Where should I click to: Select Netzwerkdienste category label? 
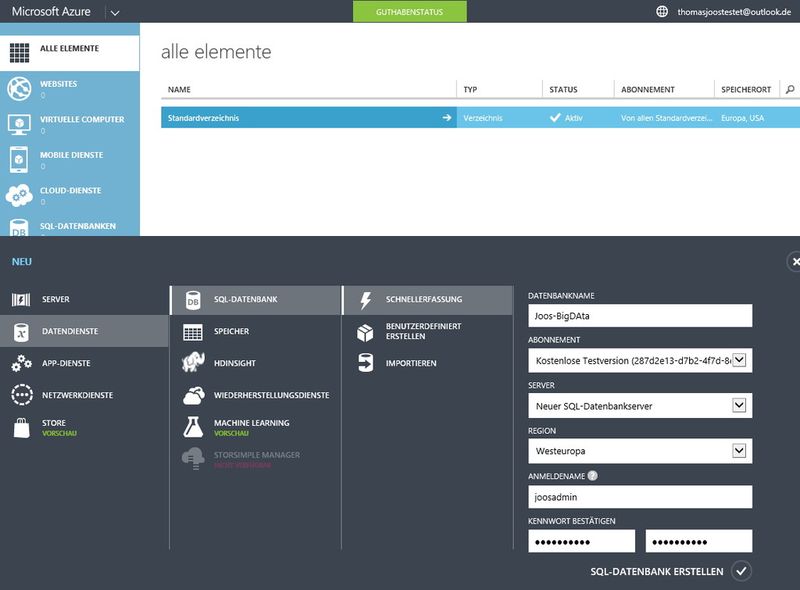[78, 395]
